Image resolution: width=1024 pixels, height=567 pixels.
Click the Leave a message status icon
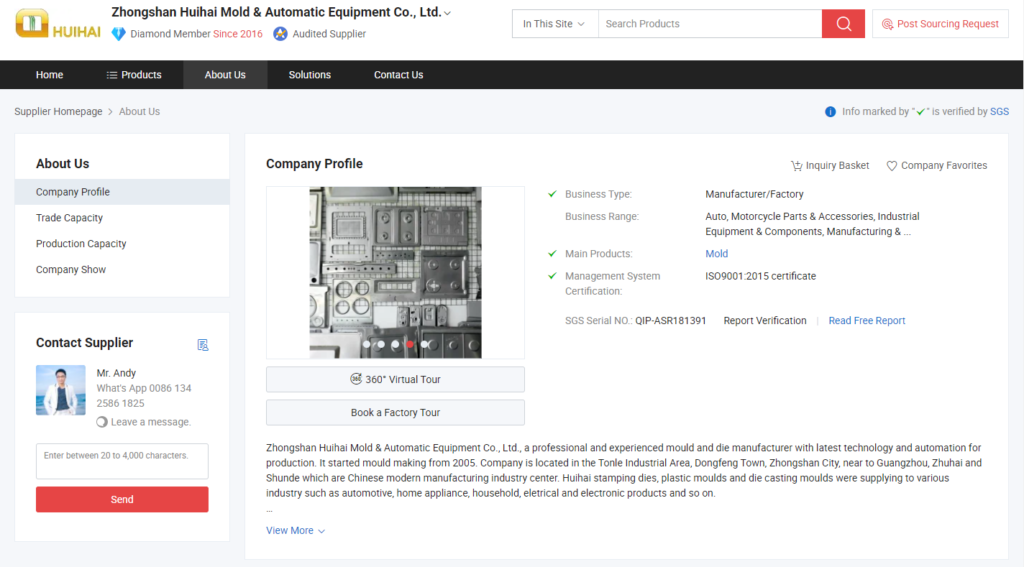click(102, 422)
